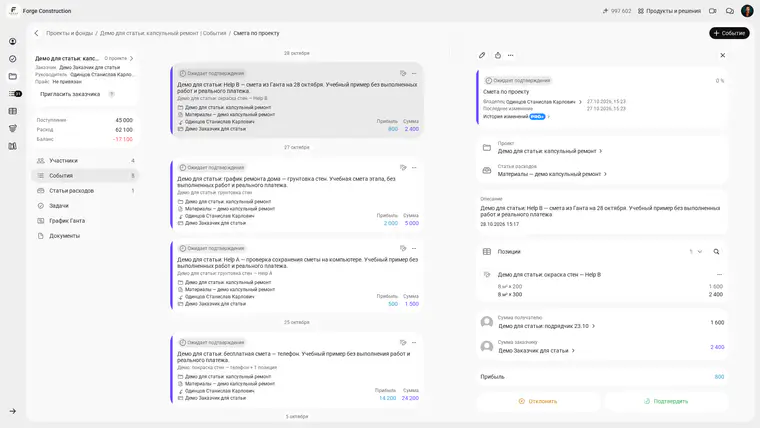Click Проекты и фонды breadcrumb
Image resolution: width=760 pixels, height=428 pixels.
click(69, 33)
